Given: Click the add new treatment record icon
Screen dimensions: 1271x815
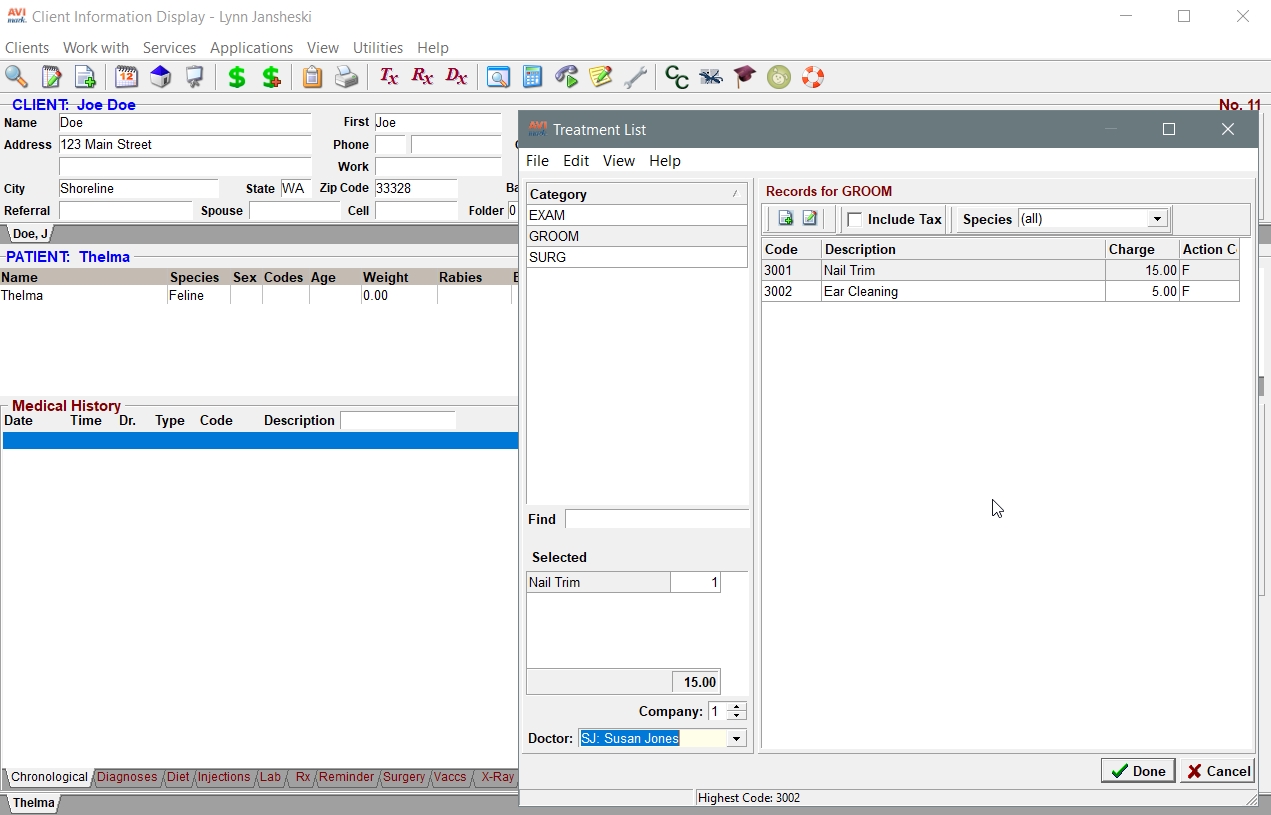Looking at the screenshot, I should click(786, 219).
